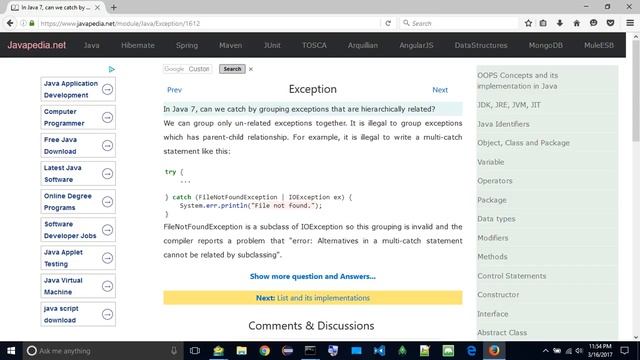Open the JUnit nav menu item
Screen dimensions: 640x360
(x=272, y=45)
